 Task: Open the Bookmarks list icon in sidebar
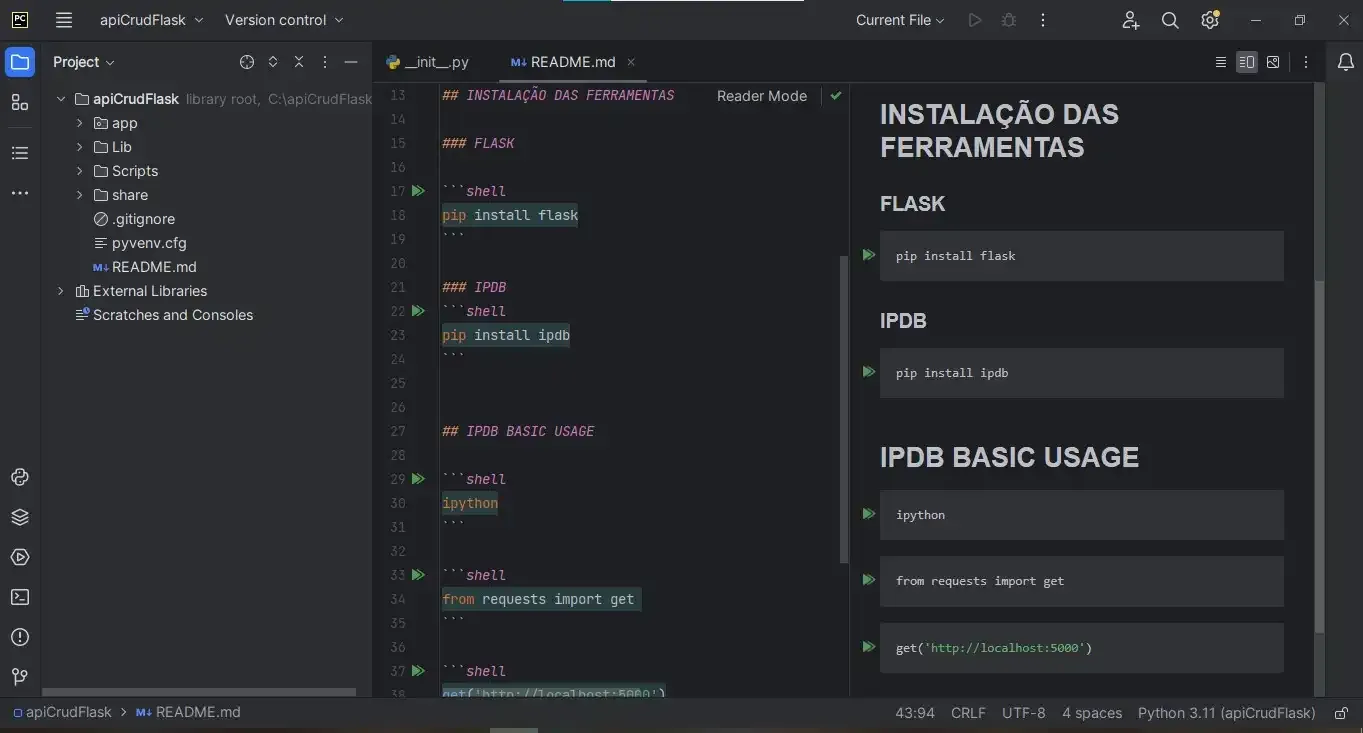pos(20,153)
